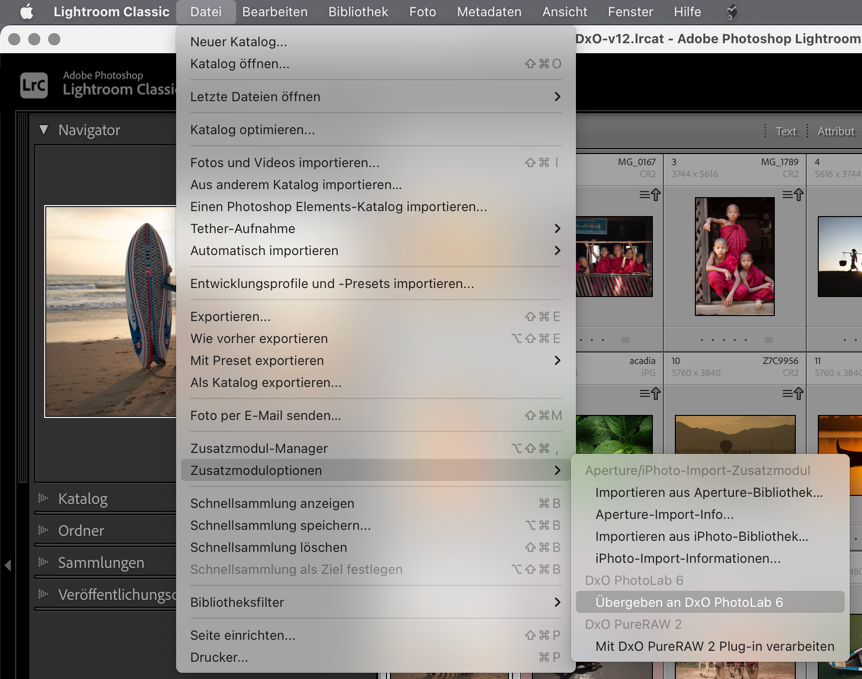
Task: Choose Katalog öffnen...
Action: click(375, 64)
